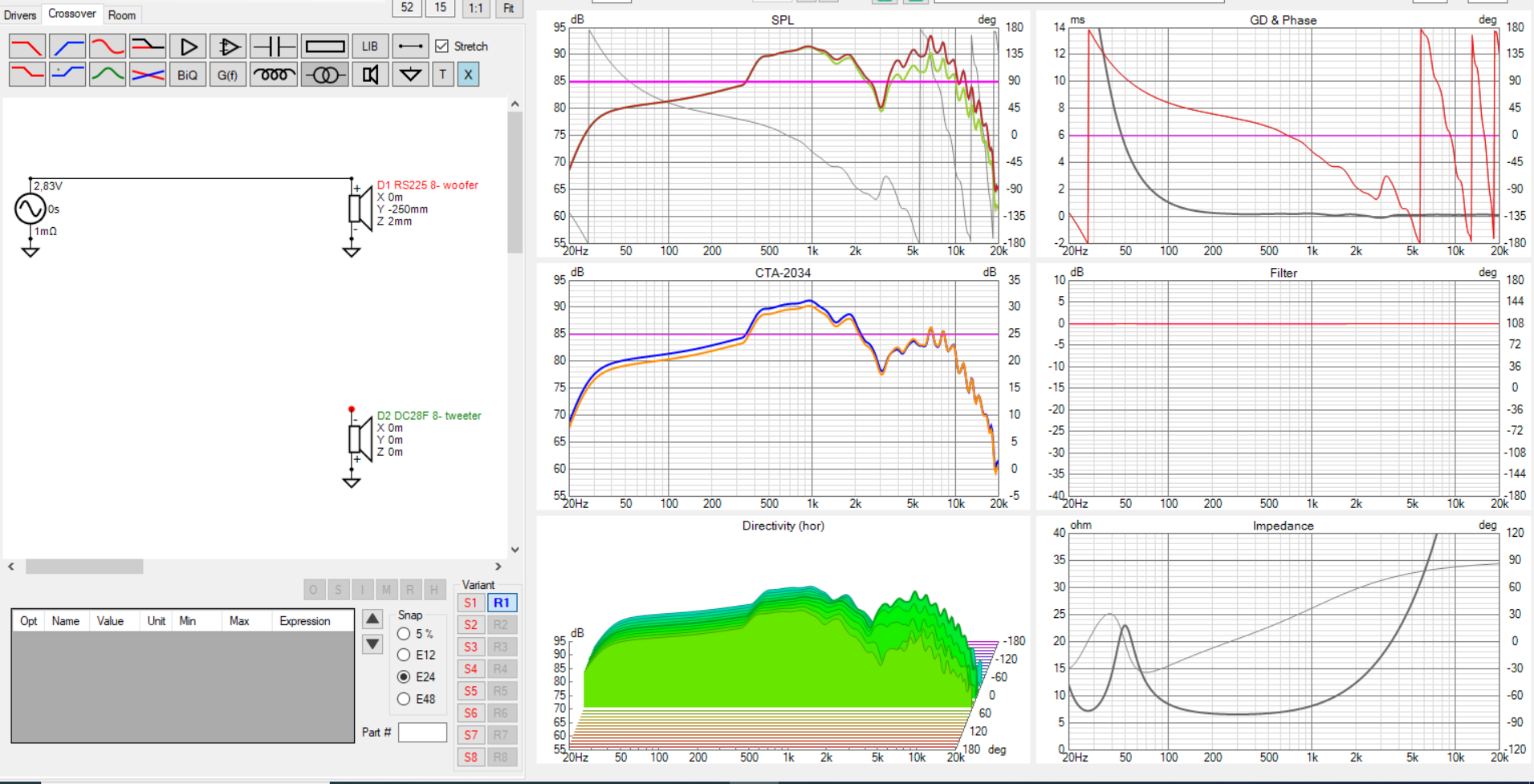Insert a G(f) transfer function block

point(228,75)
